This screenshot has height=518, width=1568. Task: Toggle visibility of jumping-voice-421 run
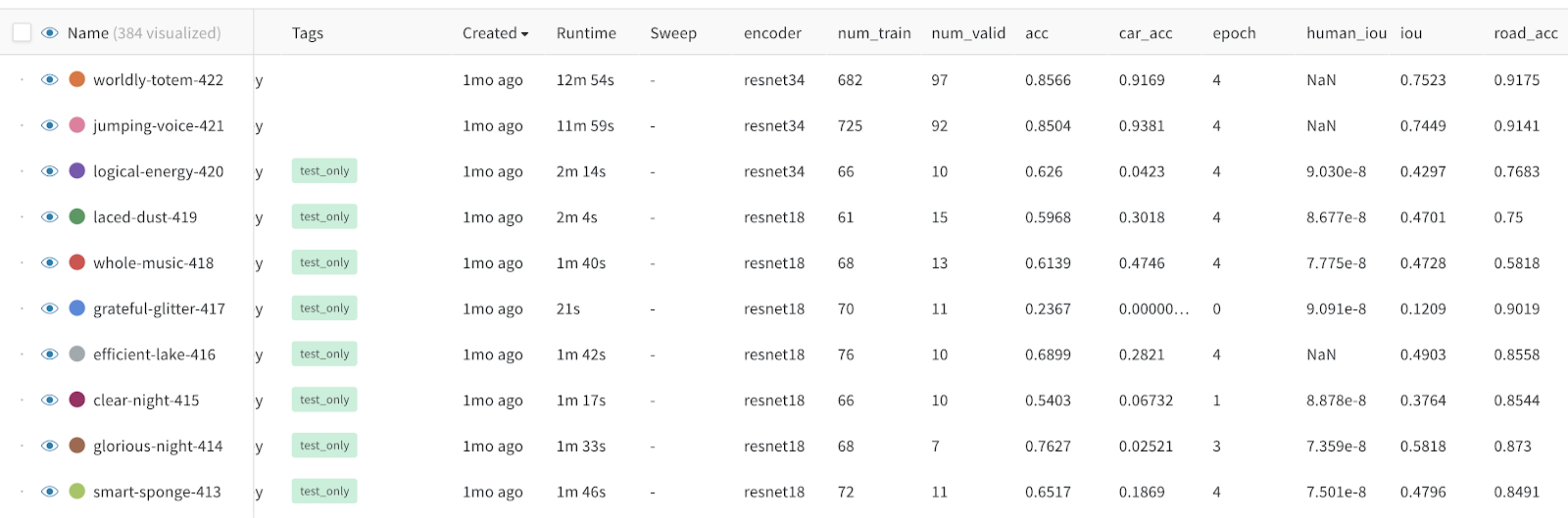pyautogui.click(x=50, y=125)
